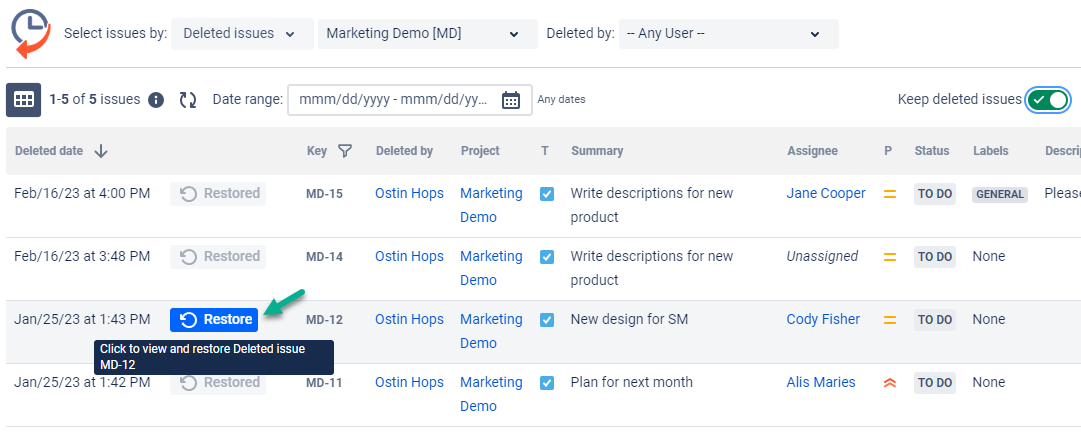Sort by the Summary column header

[597, 151]
